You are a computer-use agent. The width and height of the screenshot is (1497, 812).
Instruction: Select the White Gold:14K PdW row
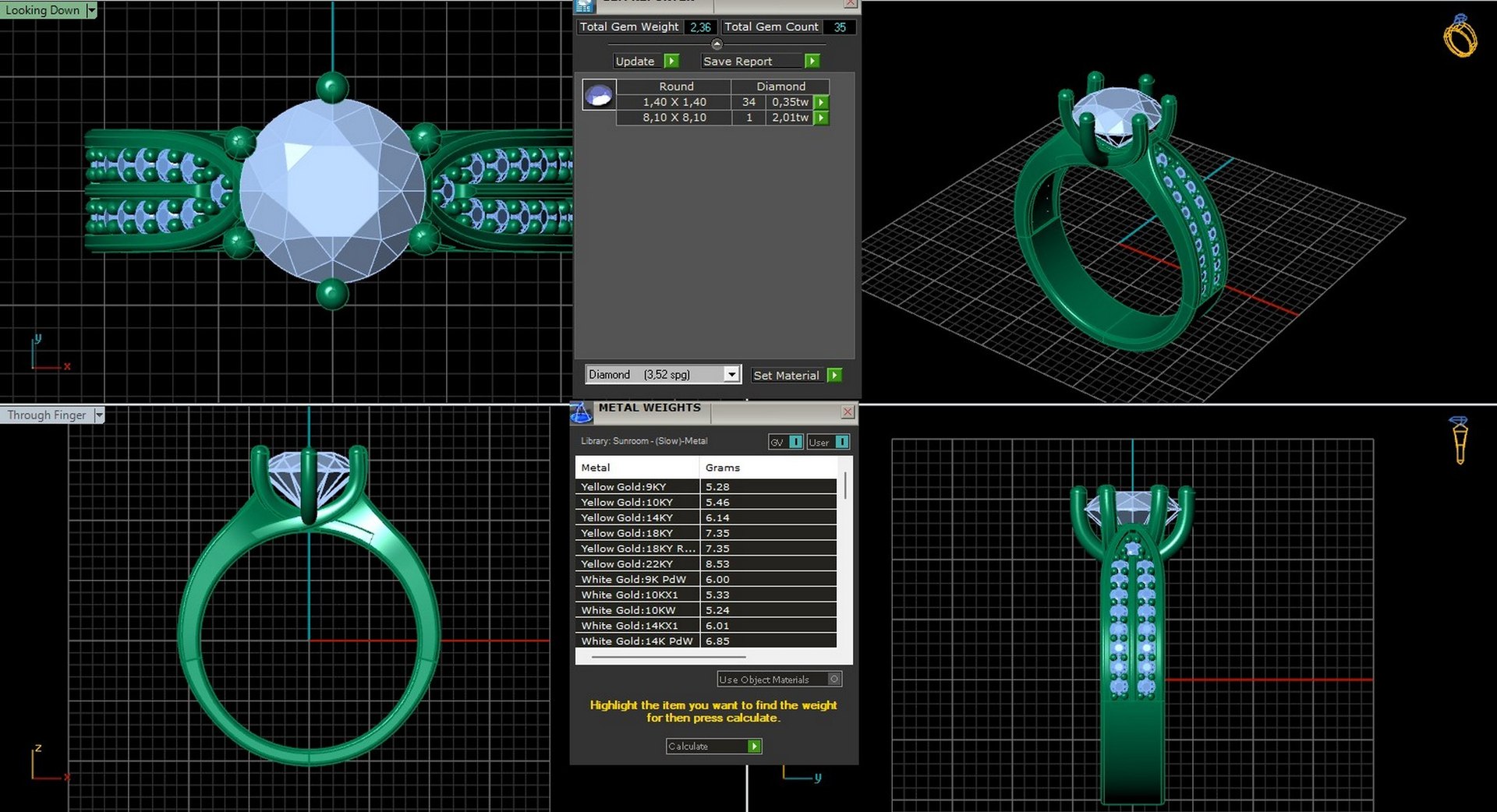pyautogui.click(x=706, y=641)
